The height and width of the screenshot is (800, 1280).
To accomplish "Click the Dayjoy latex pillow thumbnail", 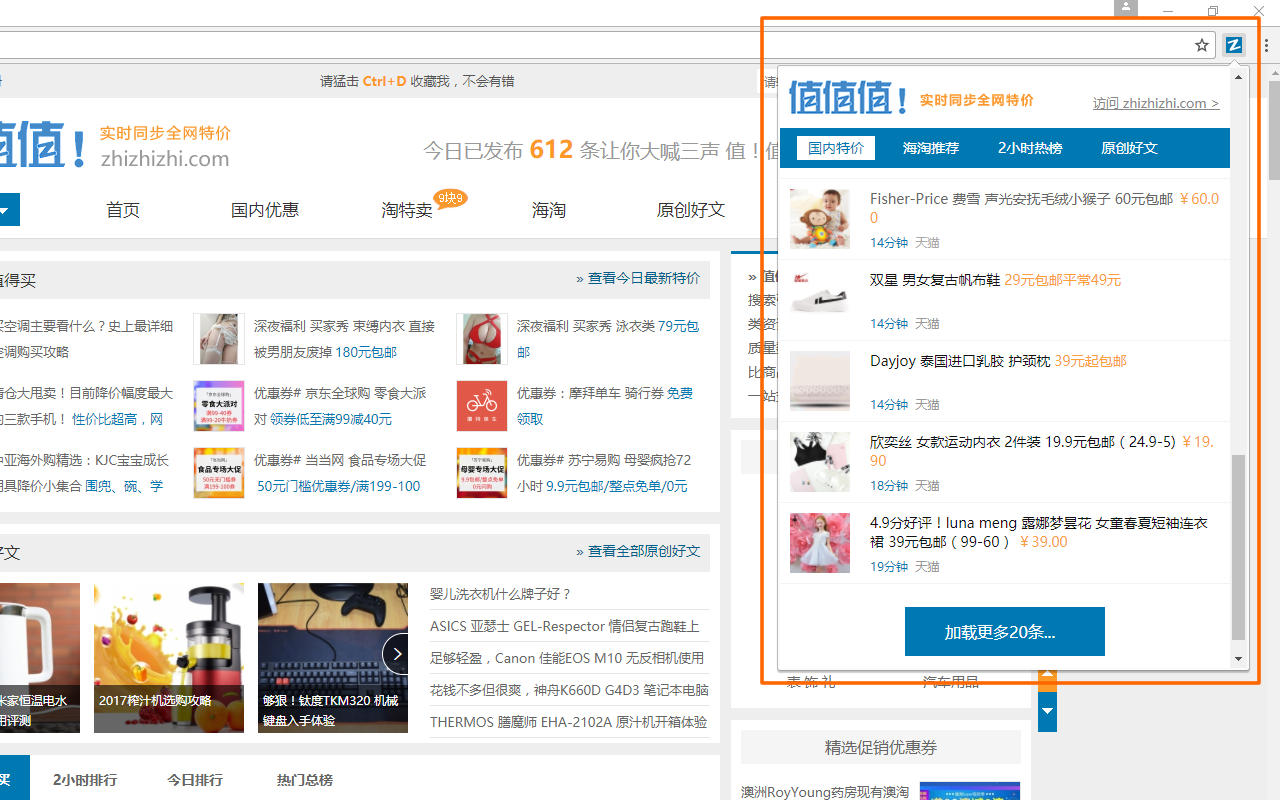I will coord(820,381).
